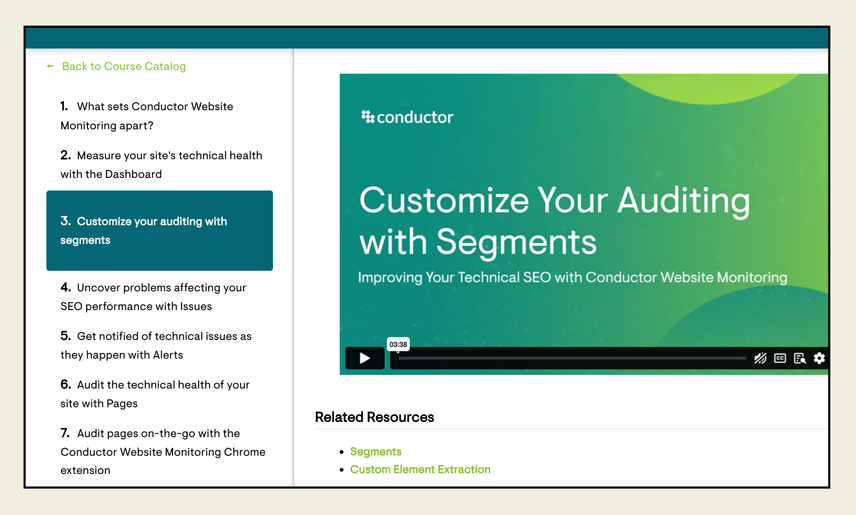The width and height of the screenshot is (856, 515).
Task: Click the Conductor logo in the video
Action: tap(407, 117)
